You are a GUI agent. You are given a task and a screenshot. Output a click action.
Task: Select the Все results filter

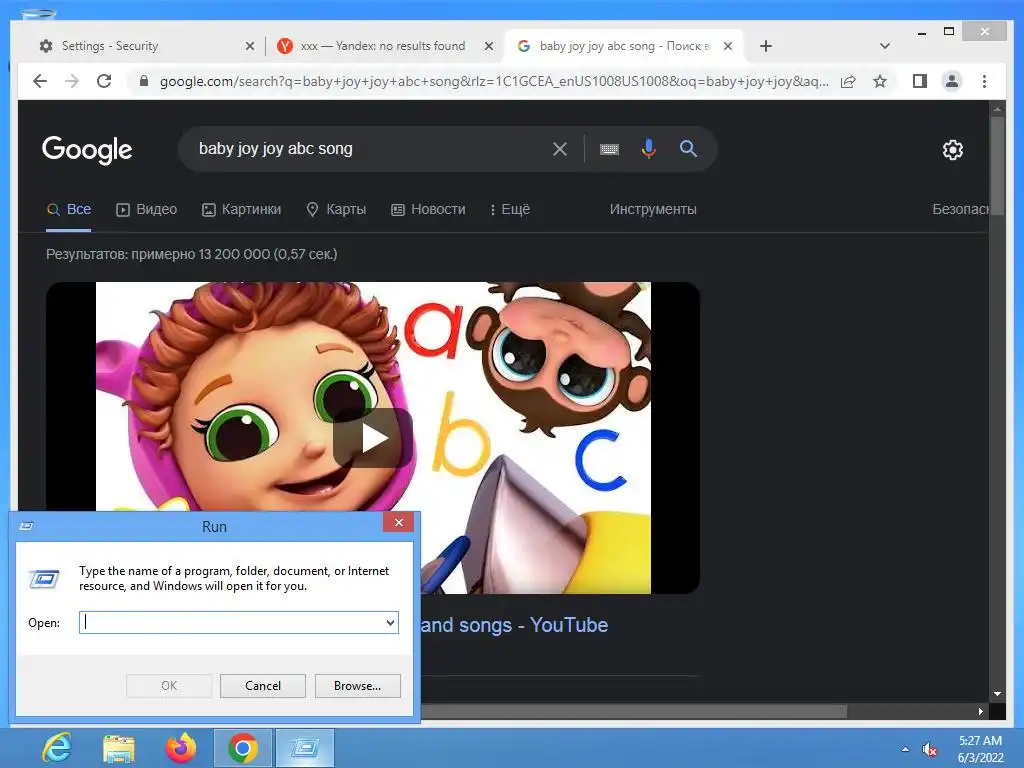point(69,210)
